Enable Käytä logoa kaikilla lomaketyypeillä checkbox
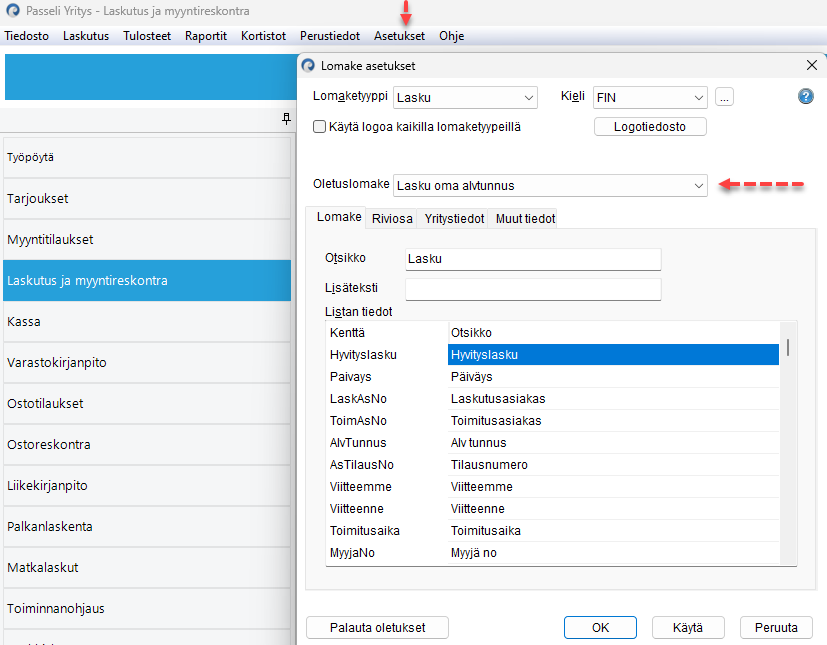 [320, 127]
